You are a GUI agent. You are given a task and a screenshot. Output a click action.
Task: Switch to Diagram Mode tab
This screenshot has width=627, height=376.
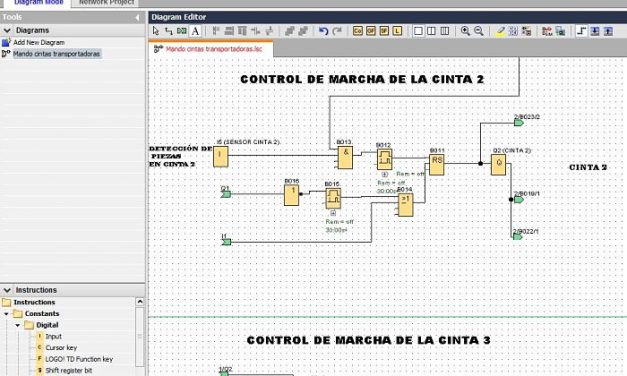click(39, 2)
